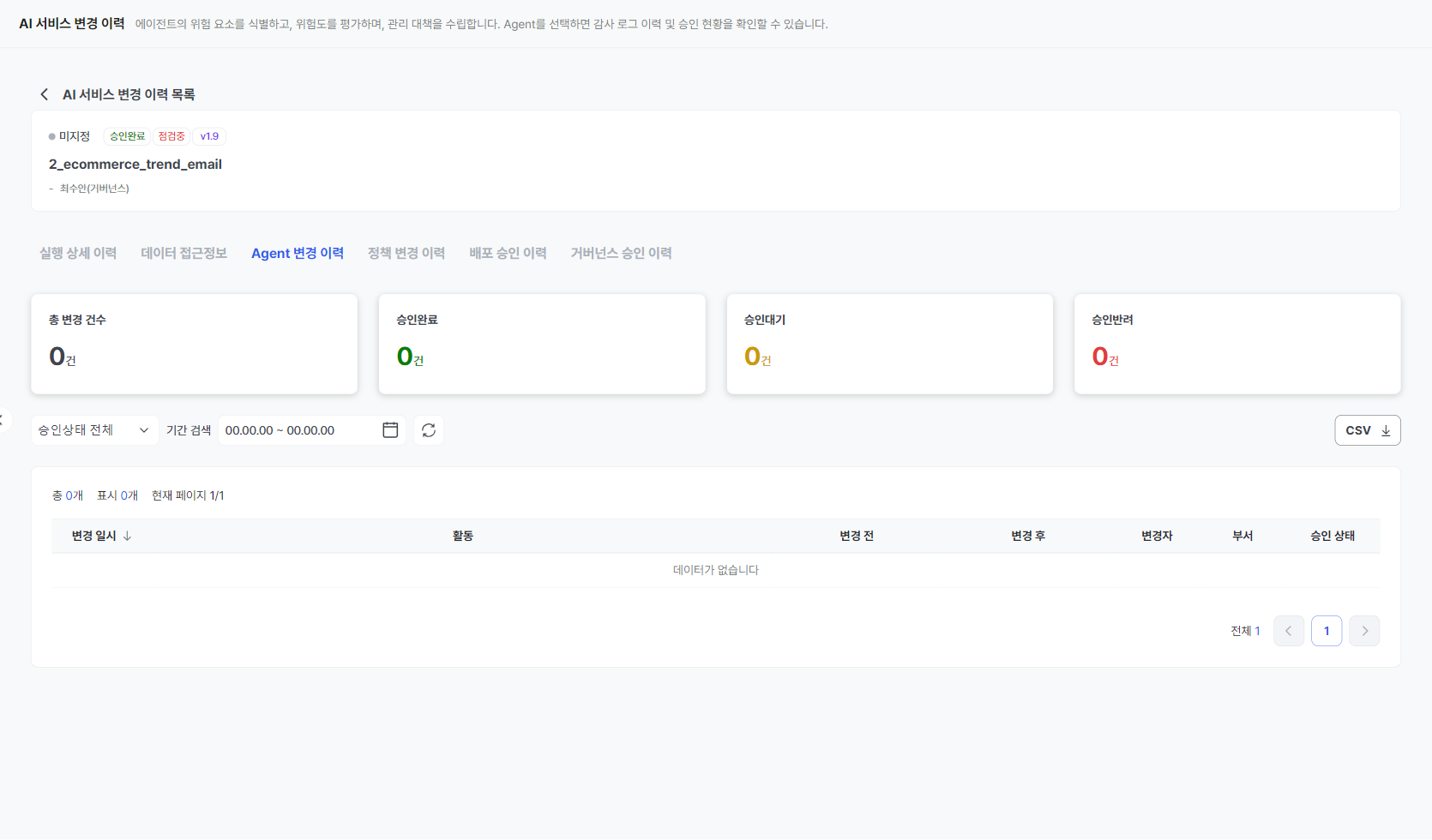Click the 부서 column header

click(1242, 536)
